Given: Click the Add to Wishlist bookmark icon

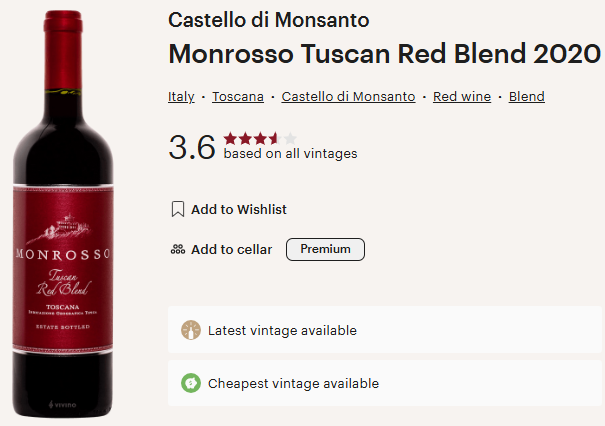Looking at the screenshot, I should (x=177, y=209).
